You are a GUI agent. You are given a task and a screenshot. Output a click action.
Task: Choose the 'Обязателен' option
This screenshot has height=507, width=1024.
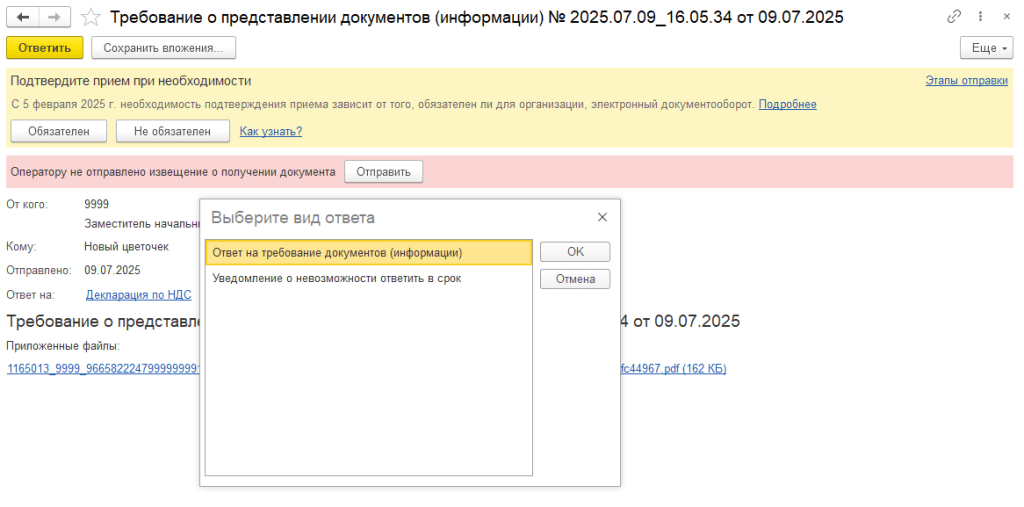[58, 131]
